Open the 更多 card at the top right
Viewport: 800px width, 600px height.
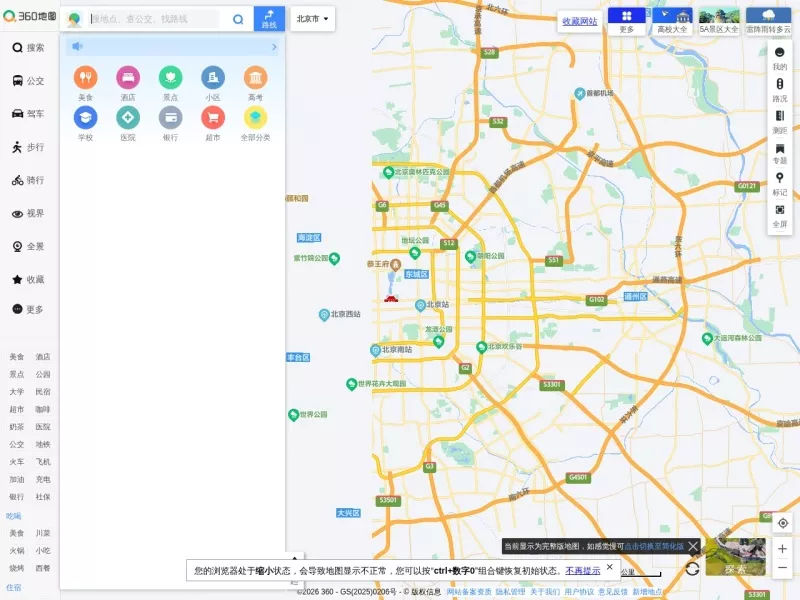627,21
